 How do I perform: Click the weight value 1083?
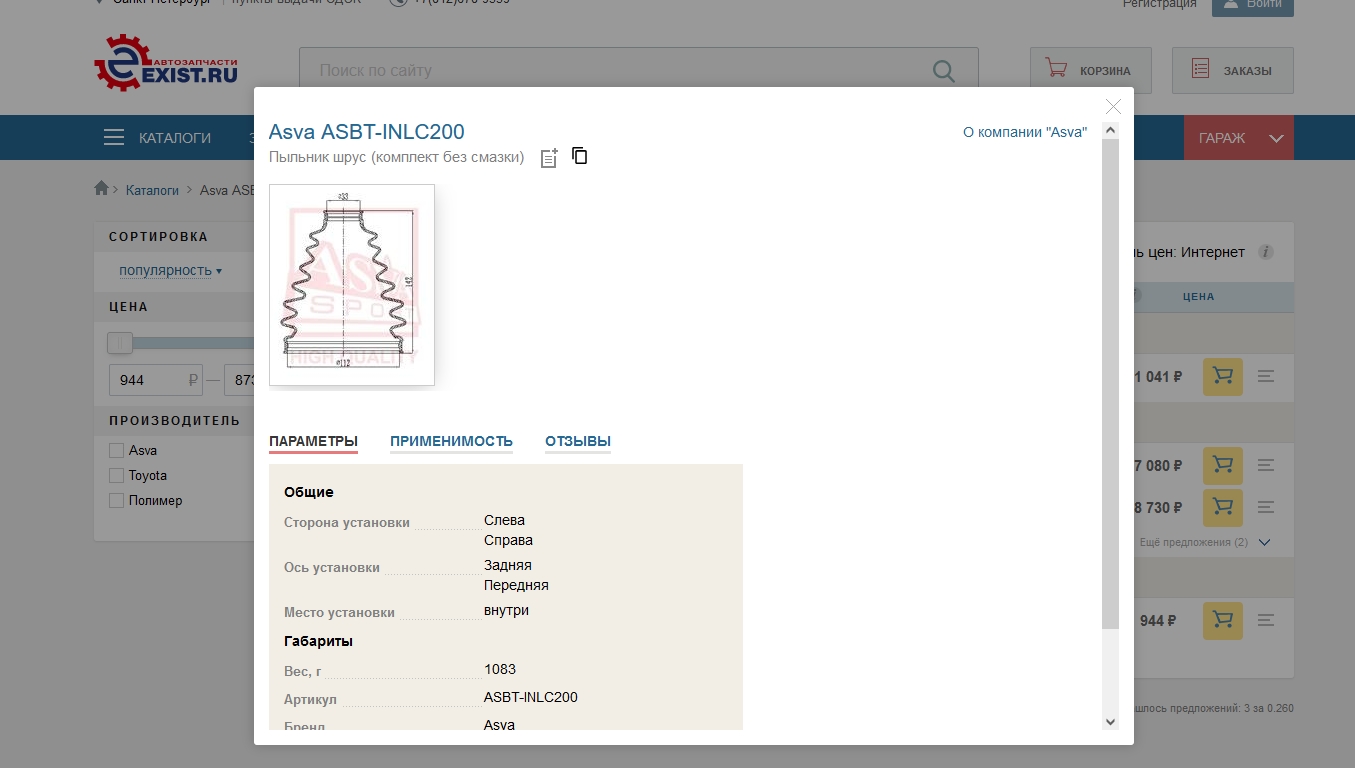coord(500,669)
